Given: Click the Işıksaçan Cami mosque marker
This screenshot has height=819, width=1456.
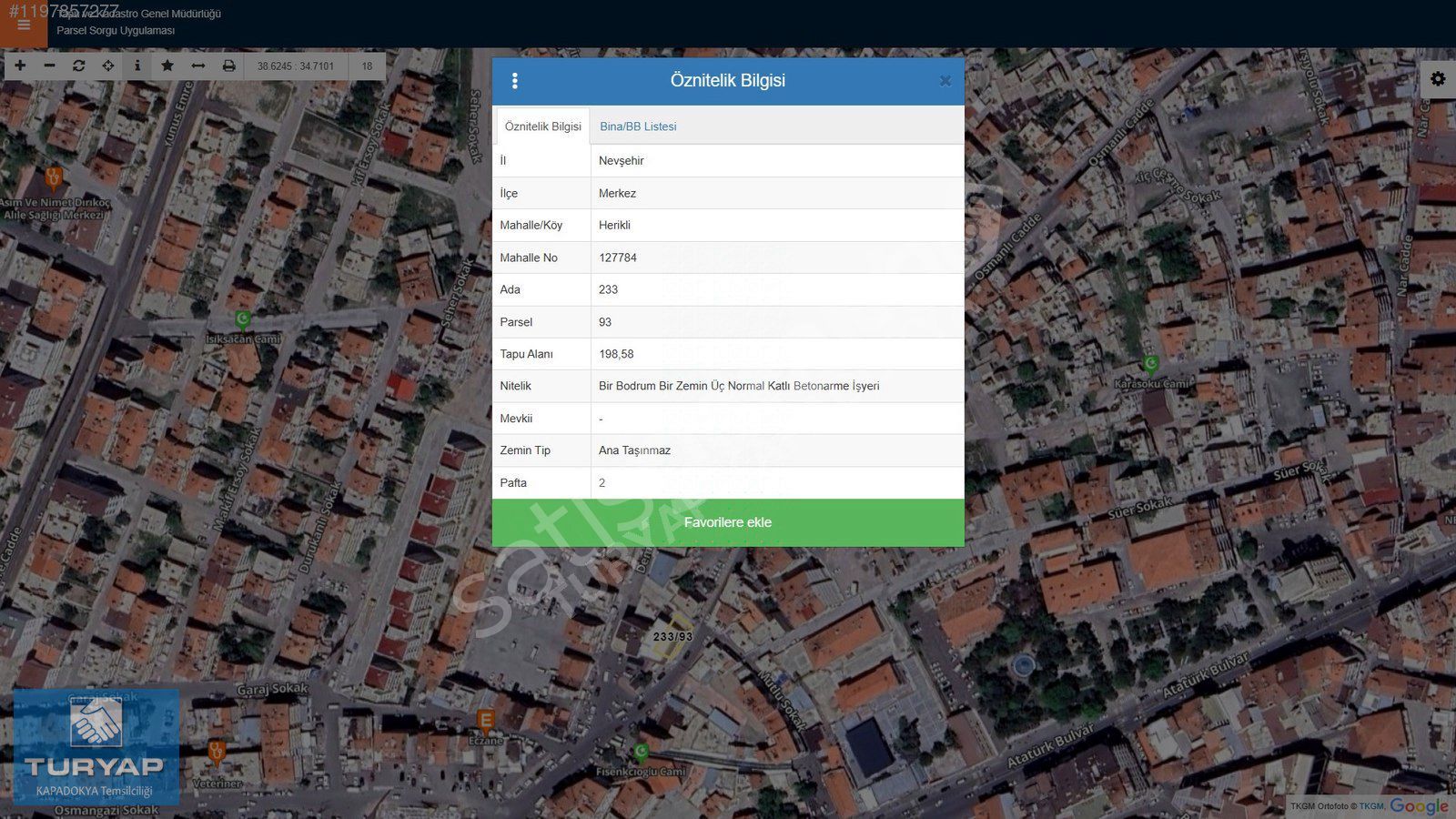Looking at the screenshot, I should [242, 320].
